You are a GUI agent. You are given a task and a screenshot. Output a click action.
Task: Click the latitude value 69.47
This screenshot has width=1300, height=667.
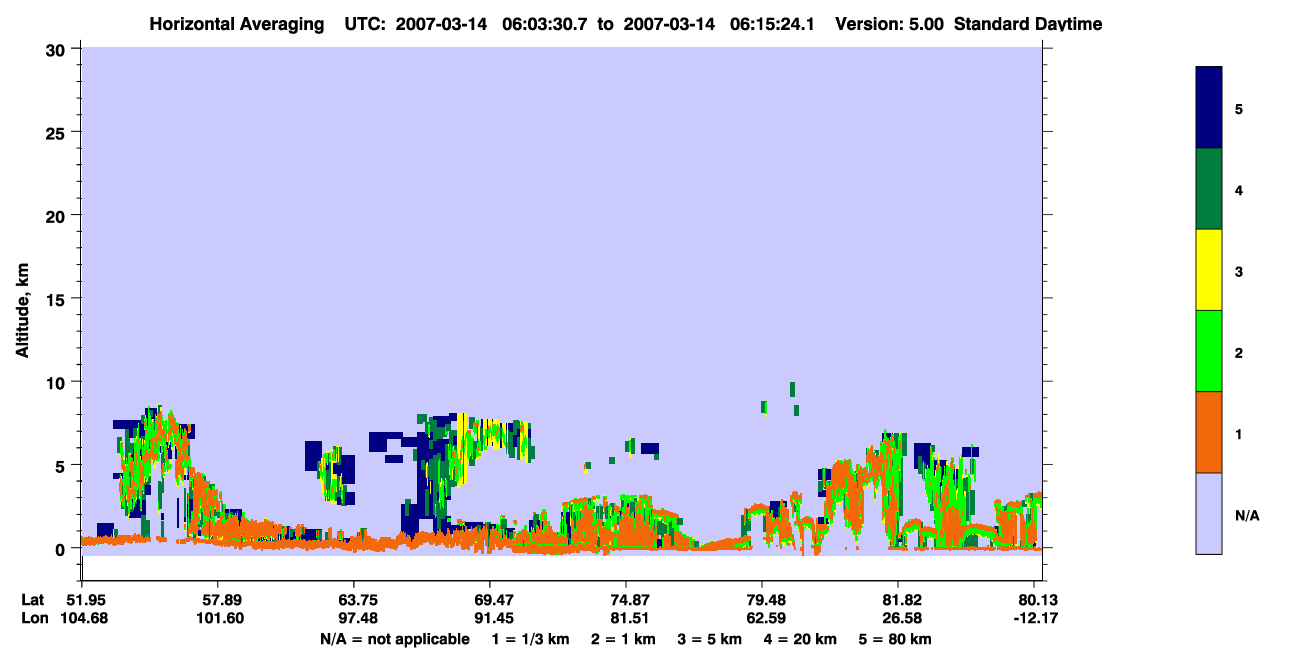click(x=489, y=600)
